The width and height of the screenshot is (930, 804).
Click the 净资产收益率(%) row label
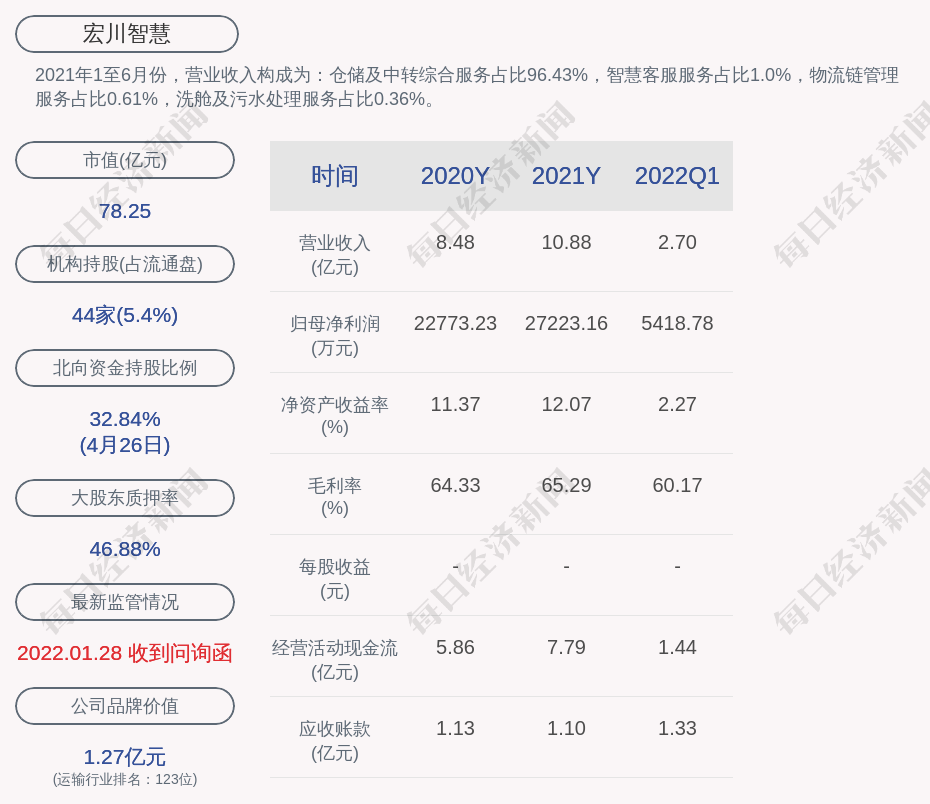[x=335, y=416]
